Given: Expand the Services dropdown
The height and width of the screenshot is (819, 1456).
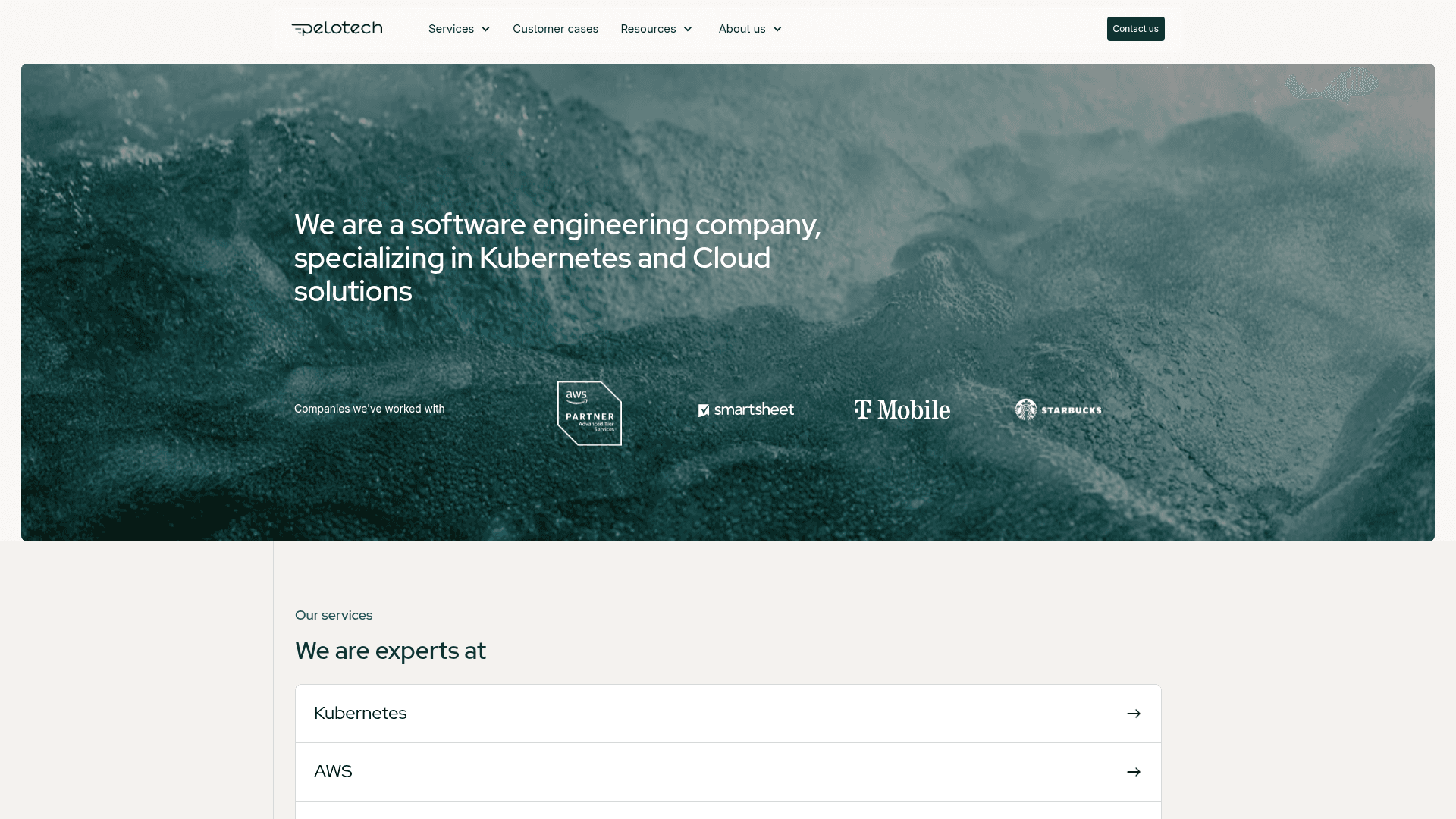Looking at the screenshot, I should tap(459, 28).
